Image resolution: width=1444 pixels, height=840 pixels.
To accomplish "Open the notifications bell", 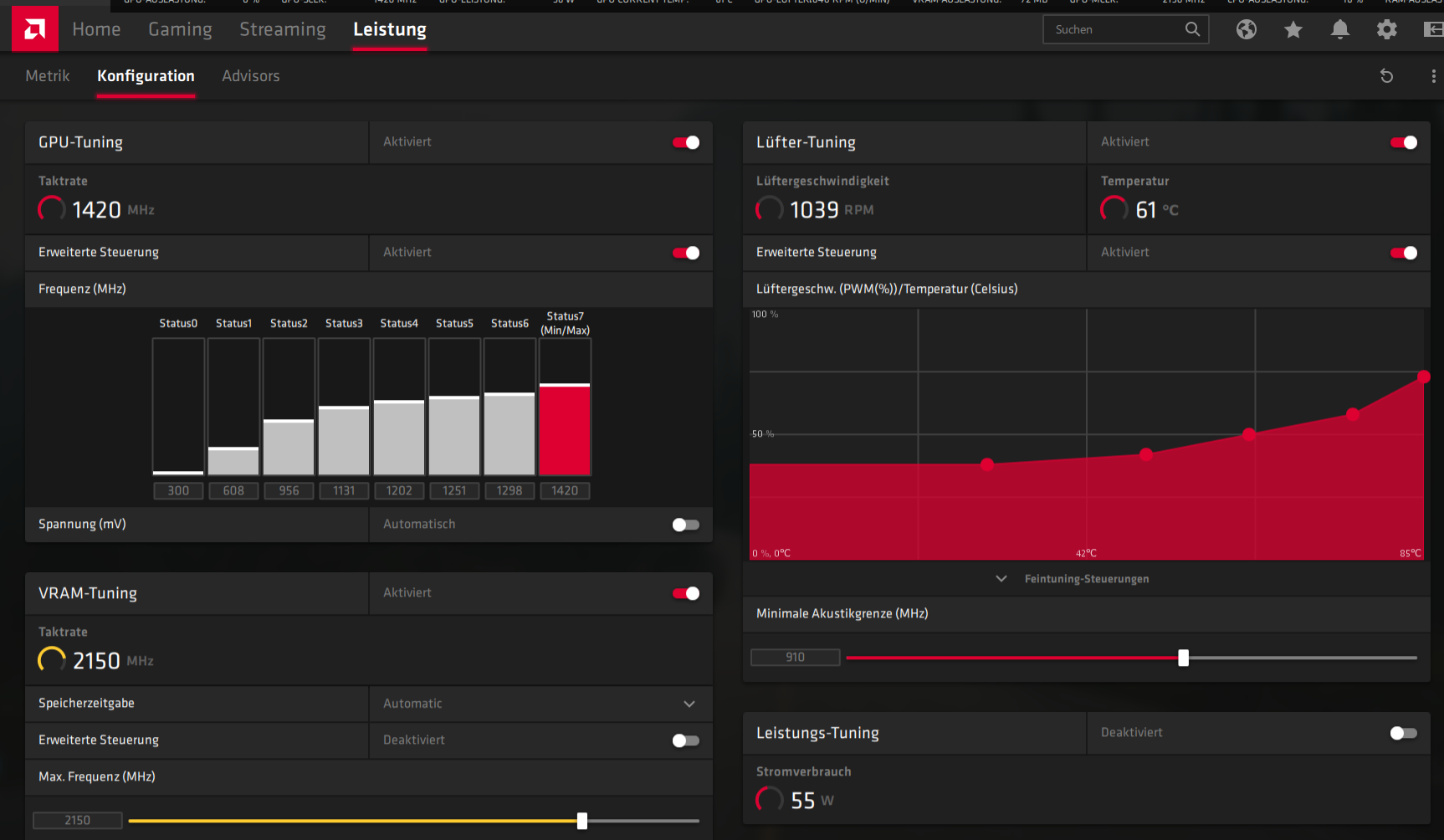I will pos(1340,29).
